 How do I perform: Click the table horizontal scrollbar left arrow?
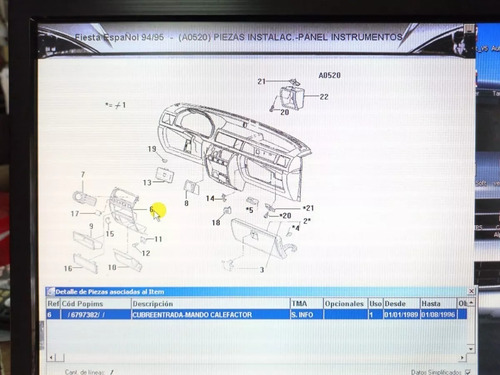[51, 358]
